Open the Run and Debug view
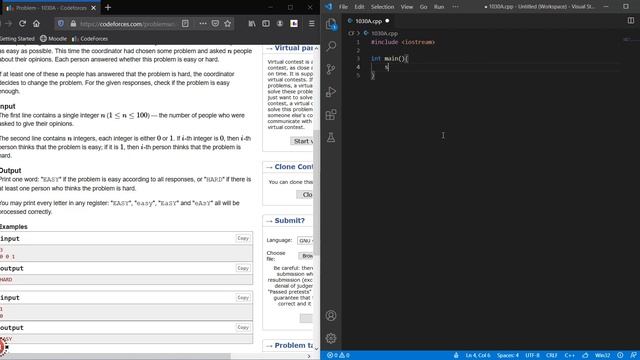Image resolution: width=640 pixels, height=360 pixels. coord(331,91)
